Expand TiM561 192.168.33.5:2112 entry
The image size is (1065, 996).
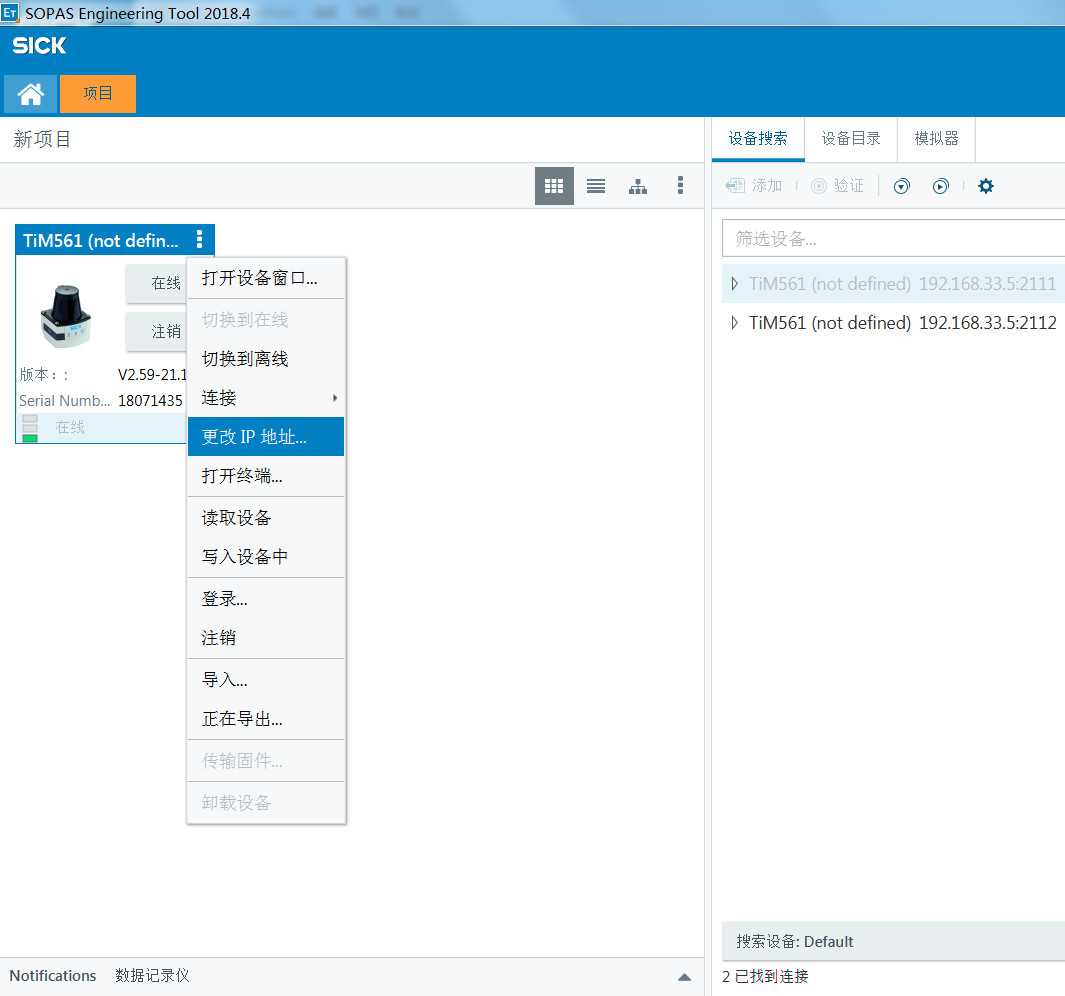pyautogui.click(x=734, y=323)
